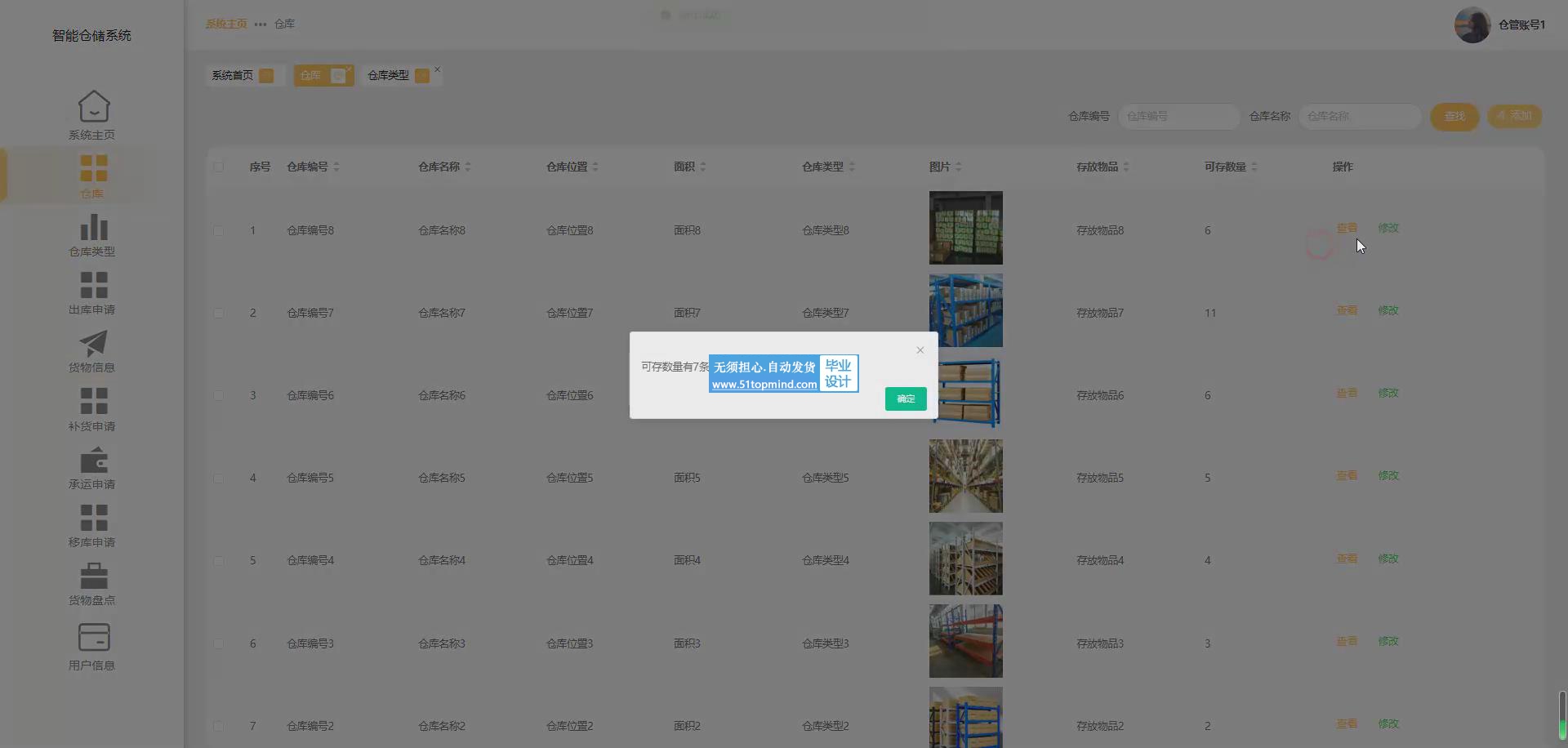Viewport: 1568px width, 748px height.
Task: Tick the checkbox for row 1 仓库编号8
Action: pos(218,231)
